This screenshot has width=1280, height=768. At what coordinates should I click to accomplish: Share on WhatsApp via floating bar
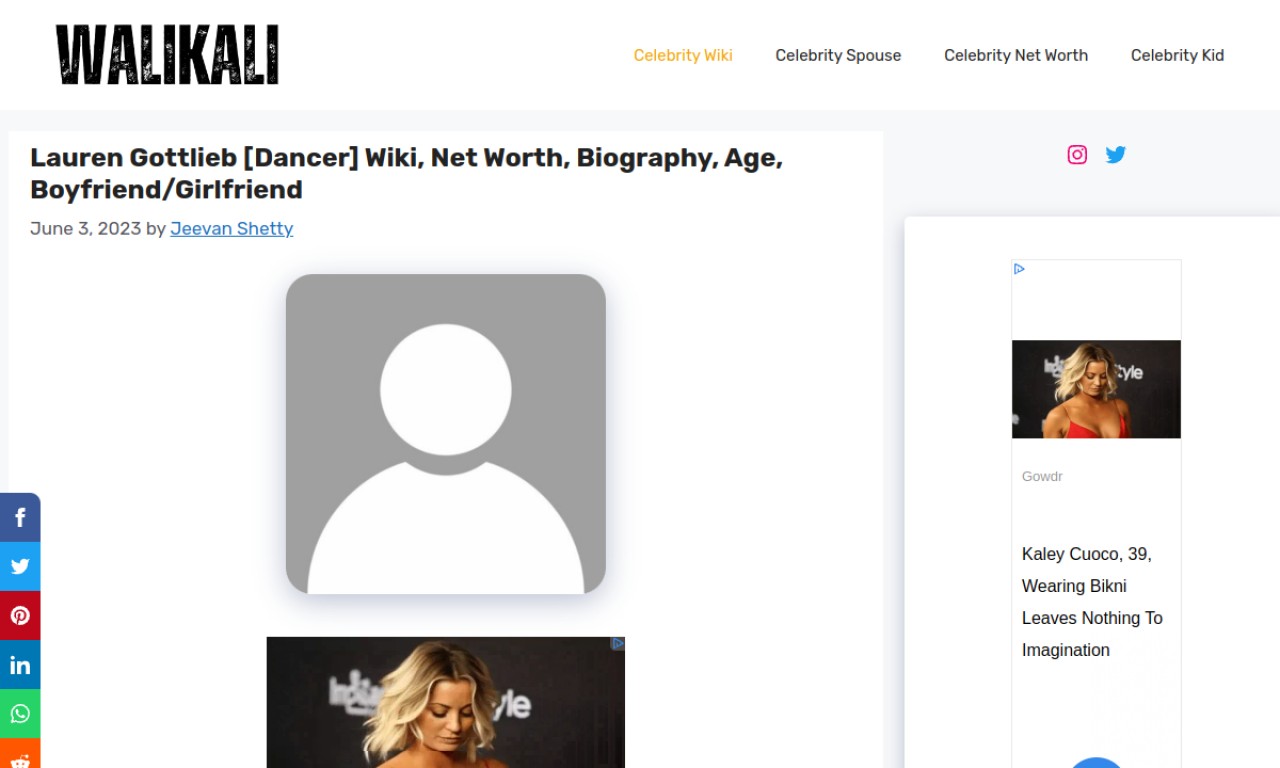(x=20, y=714)
